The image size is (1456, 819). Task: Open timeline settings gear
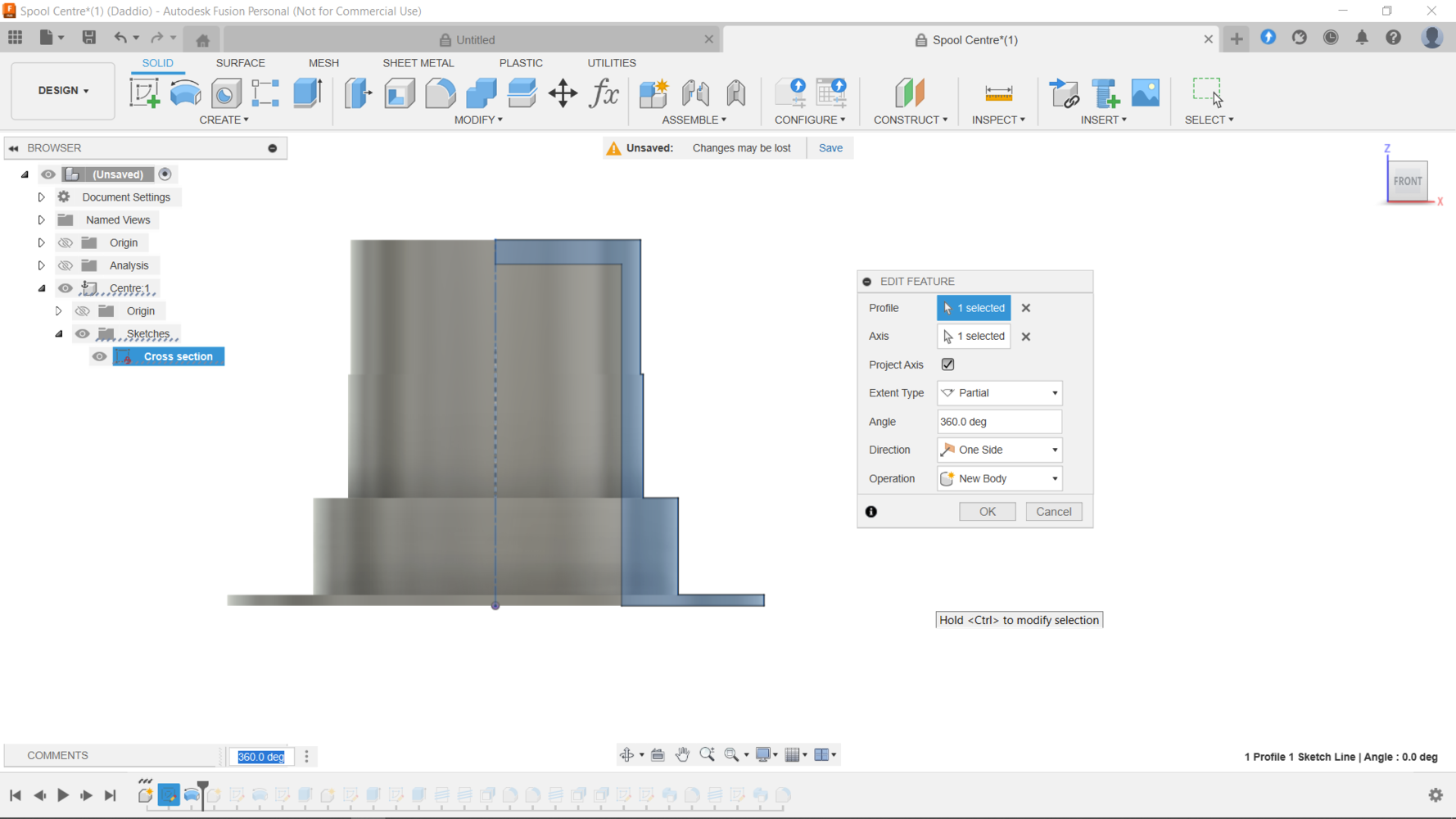click(1436, 794)
